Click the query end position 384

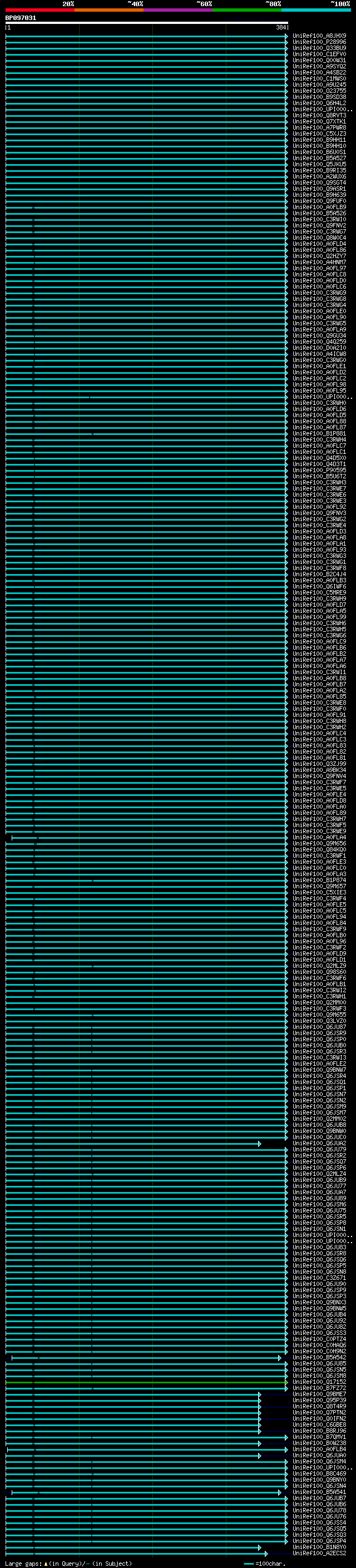pos(281,27)
